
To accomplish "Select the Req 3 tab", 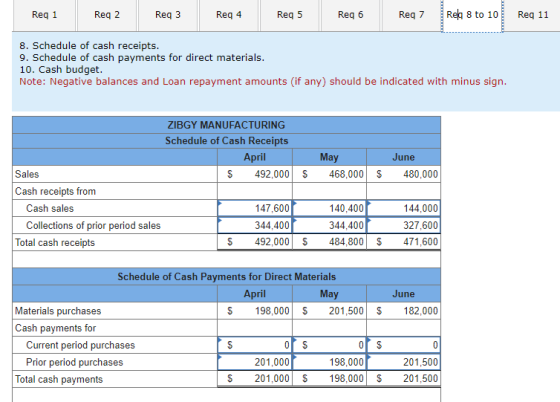I will click(x=168, y=15).
